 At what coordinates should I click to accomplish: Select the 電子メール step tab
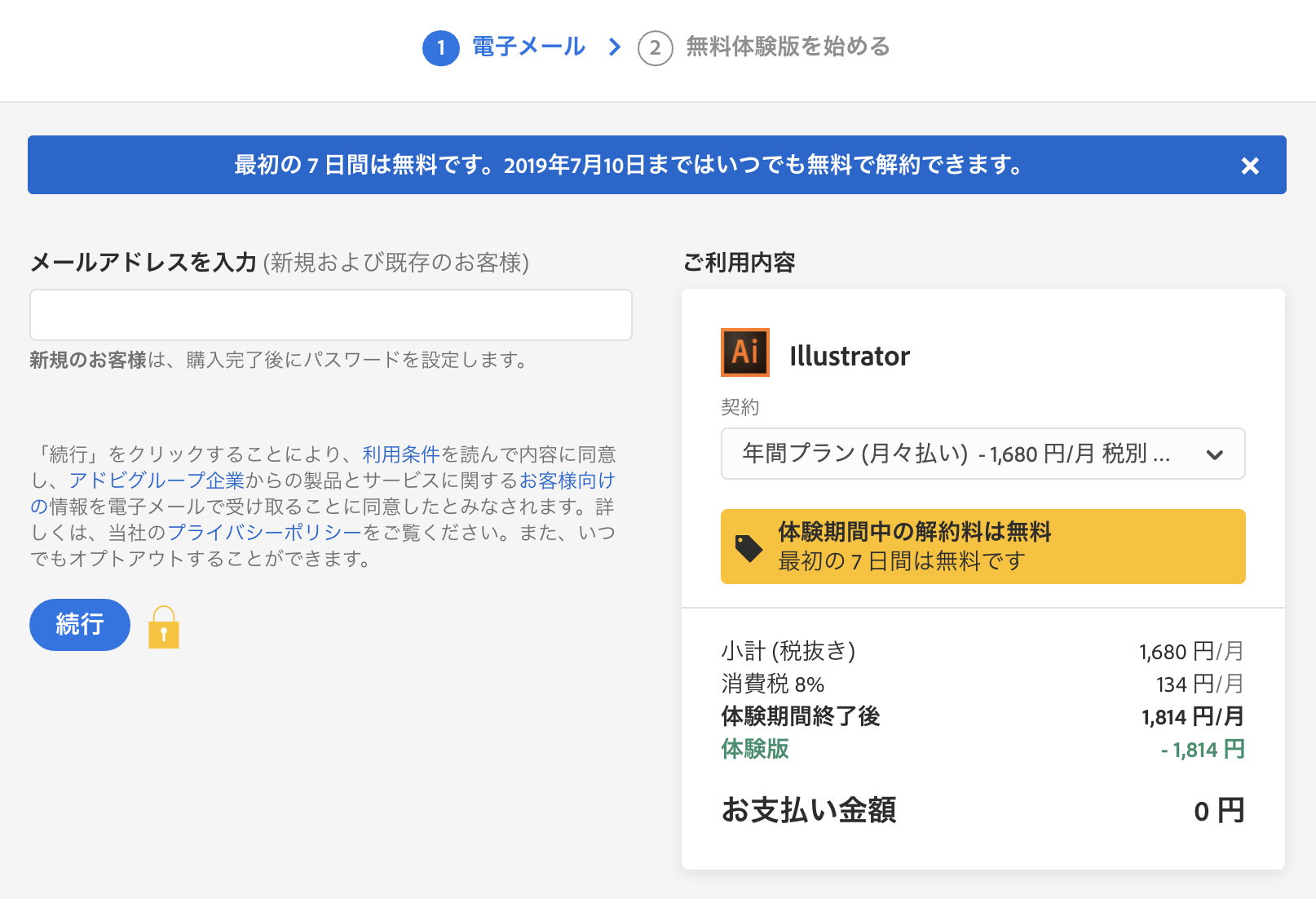click(528, 46)
